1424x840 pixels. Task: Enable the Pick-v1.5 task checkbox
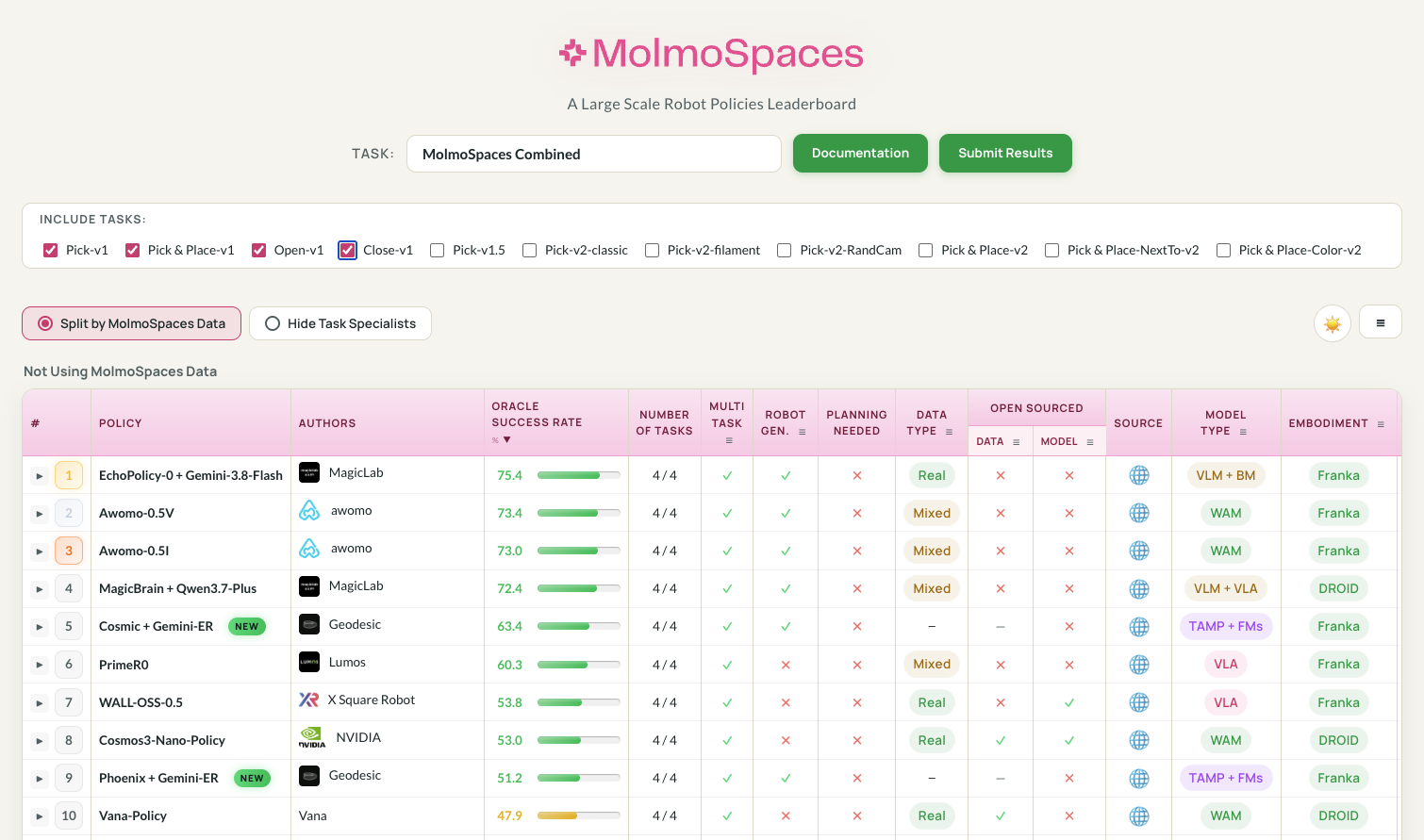click(x=438, y=250)
